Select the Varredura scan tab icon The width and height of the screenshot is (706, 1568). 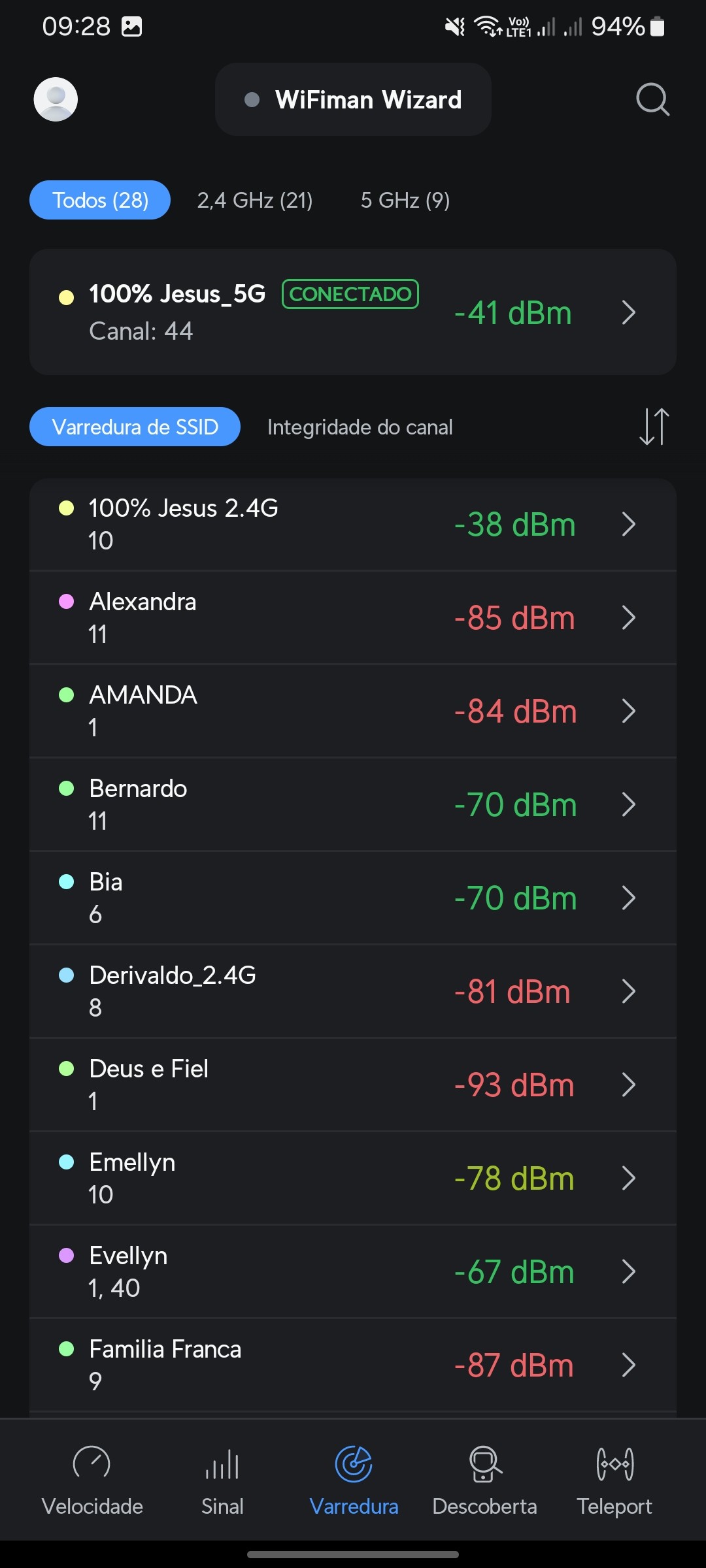click(354, 1464)
